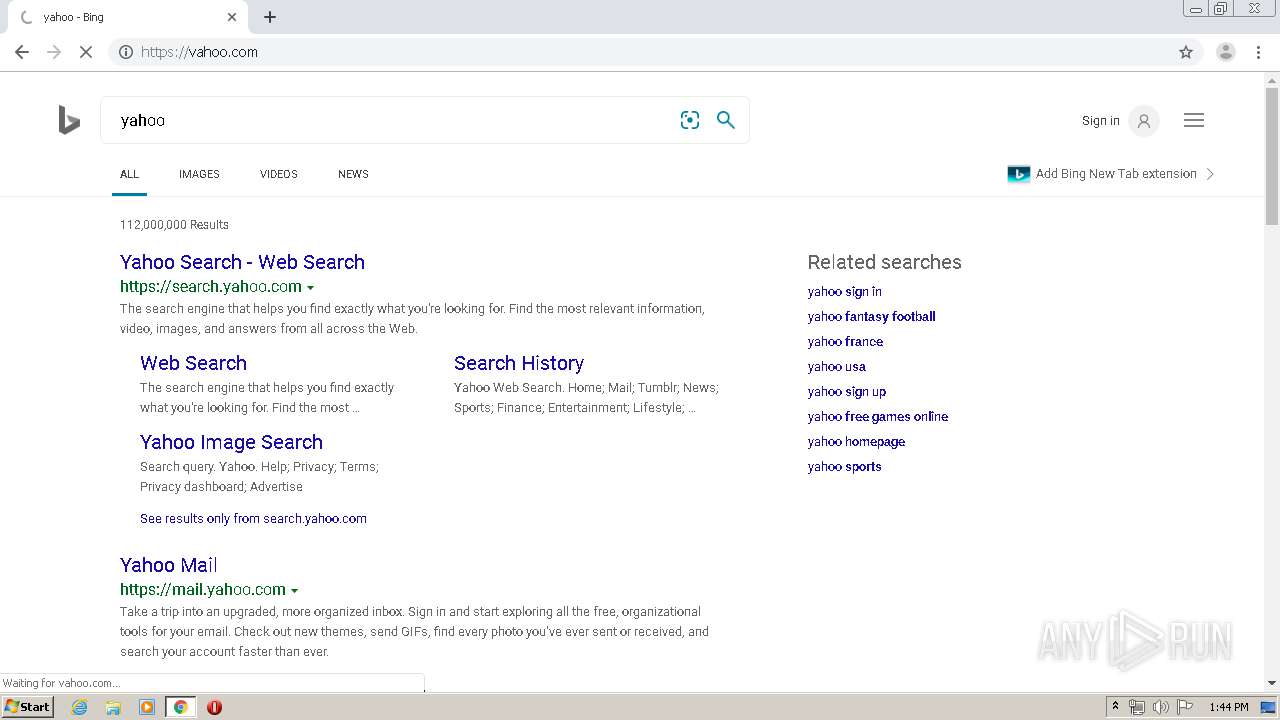Select related search yahoo homepage
The image size is (1280, 720).
(856, 442)
